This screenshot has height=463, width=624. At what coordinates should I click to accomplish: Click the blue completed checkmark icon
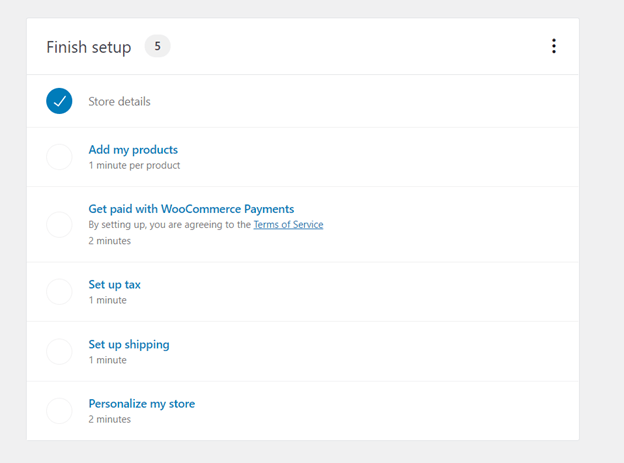pyautogui.click(x=59, y=101)
